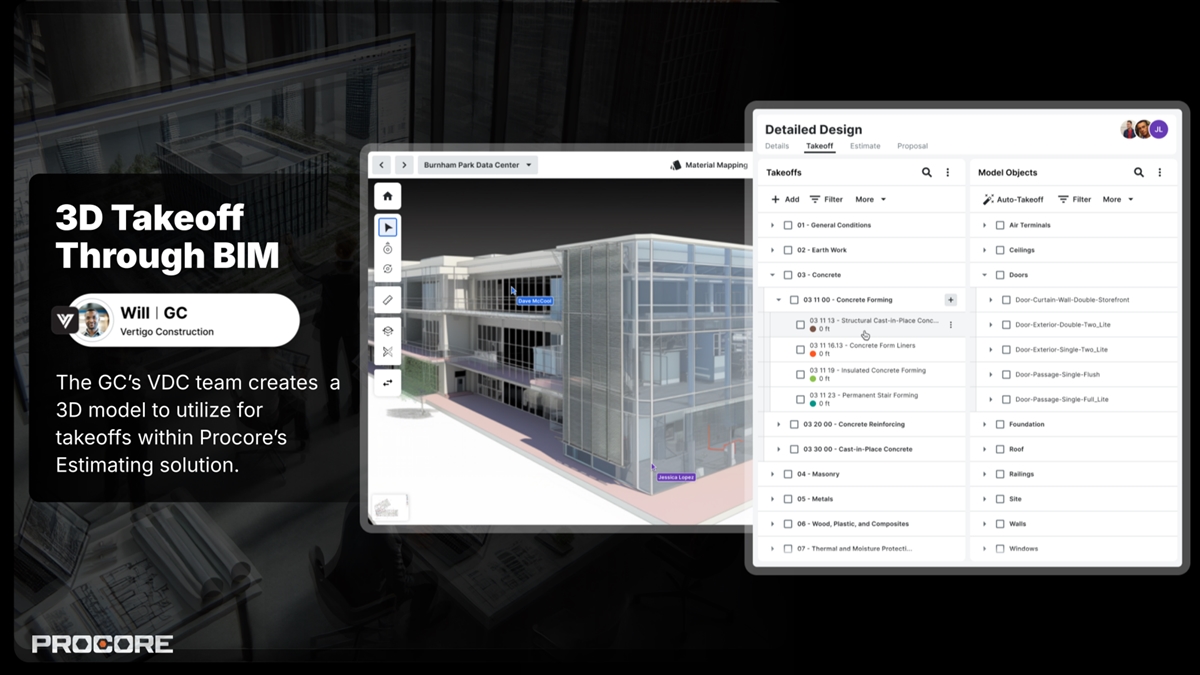Viewport: 1200px width, 675px height.
Task: Open Burnham Park Data Center dropdown
Action: [x=478, y=165]
